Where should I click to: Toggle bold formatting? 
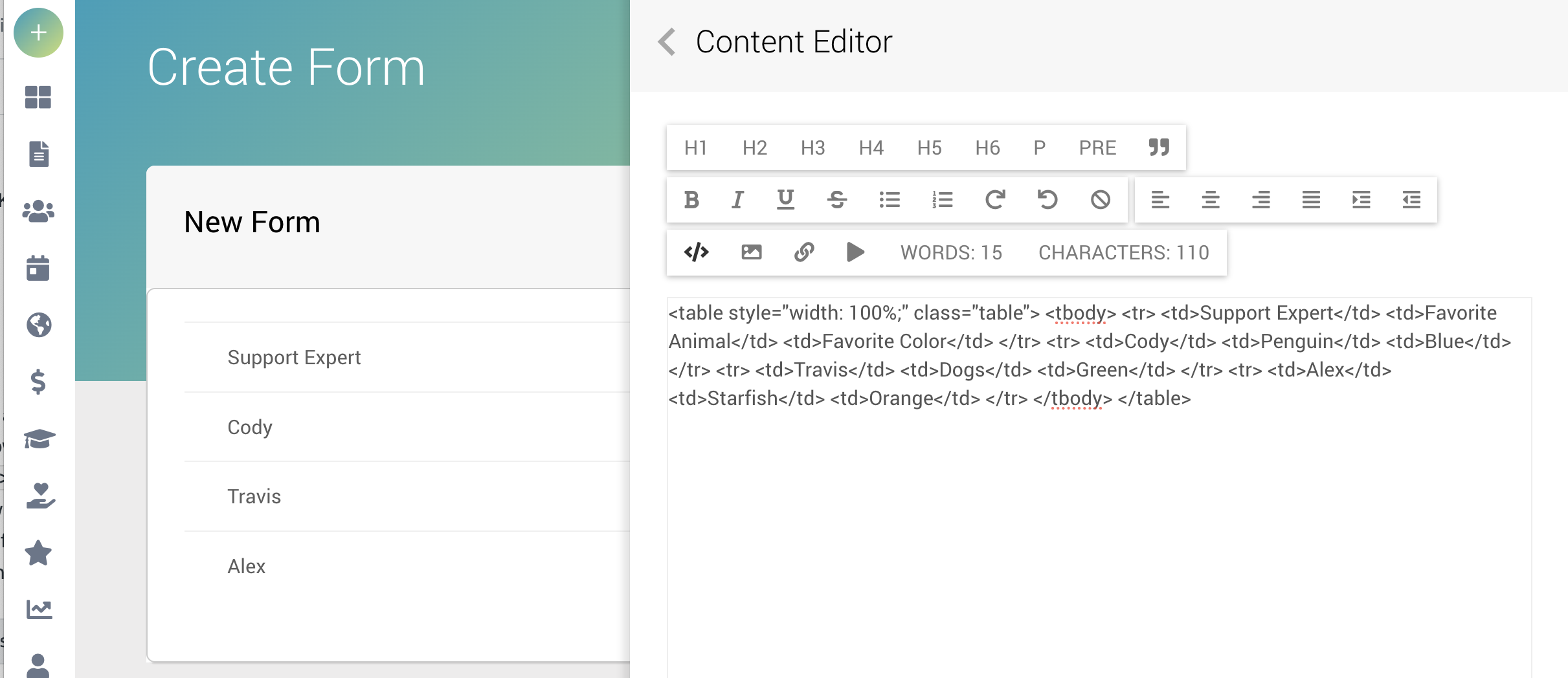[691, 200]
